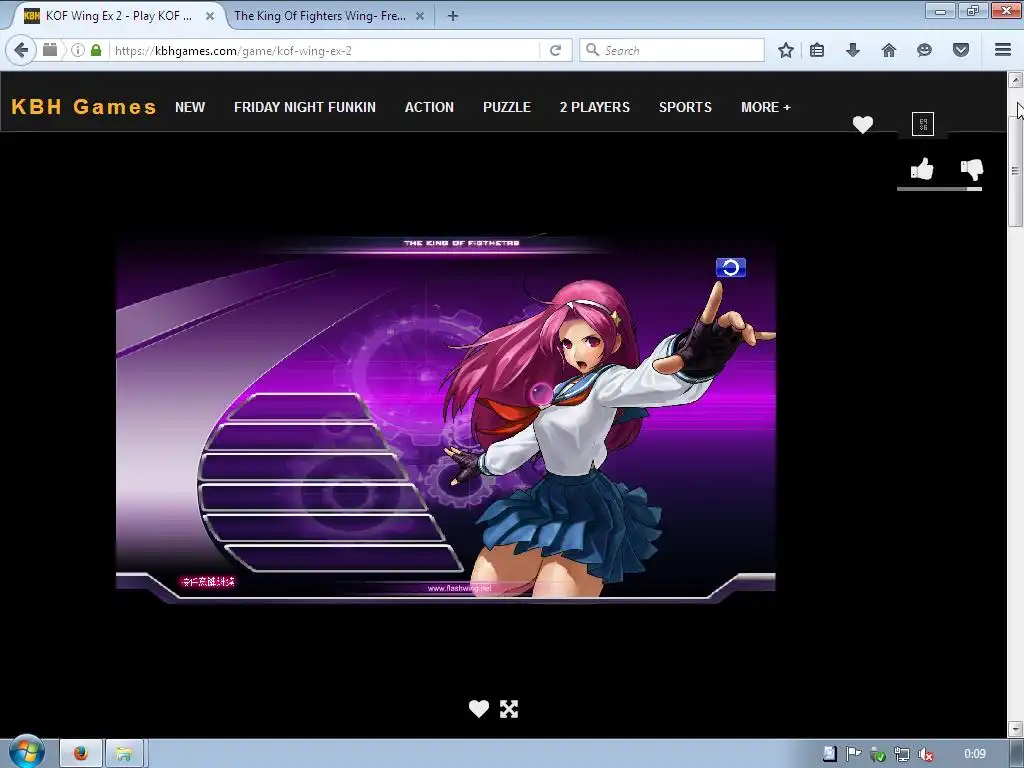Select the fourth game menu slot
The height and width of the screenshot is (768, 1024).
click(313, 498)
